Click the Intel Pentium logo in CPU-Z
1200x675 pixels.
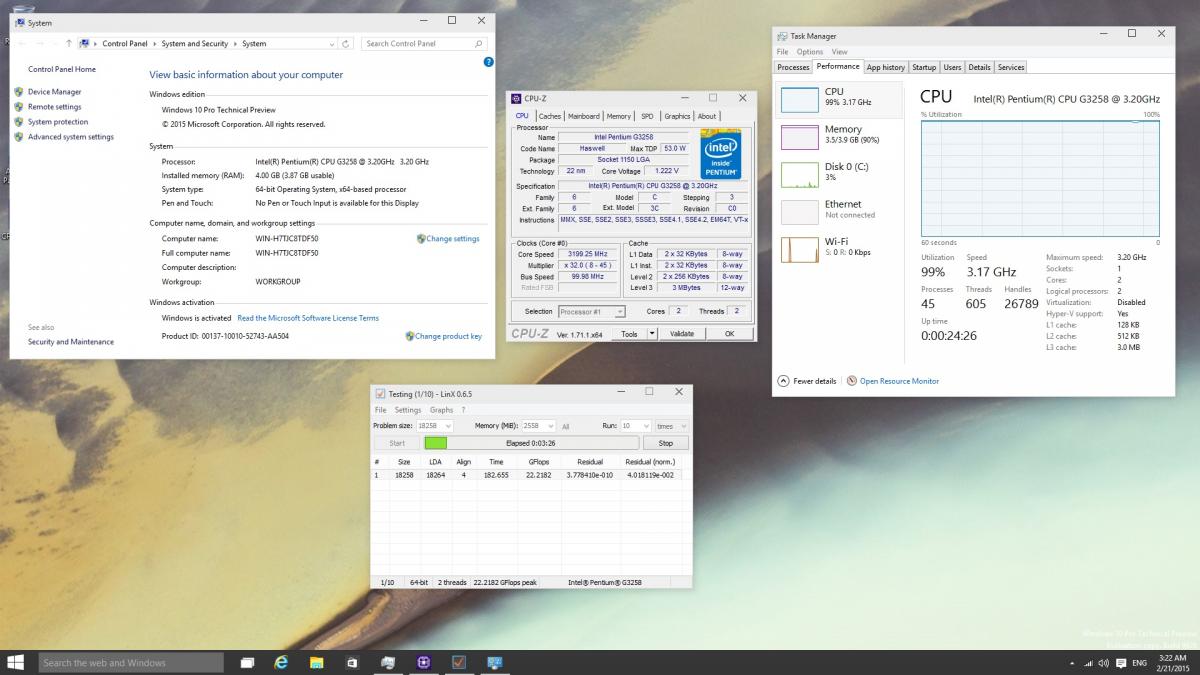[x=720, y=153]
